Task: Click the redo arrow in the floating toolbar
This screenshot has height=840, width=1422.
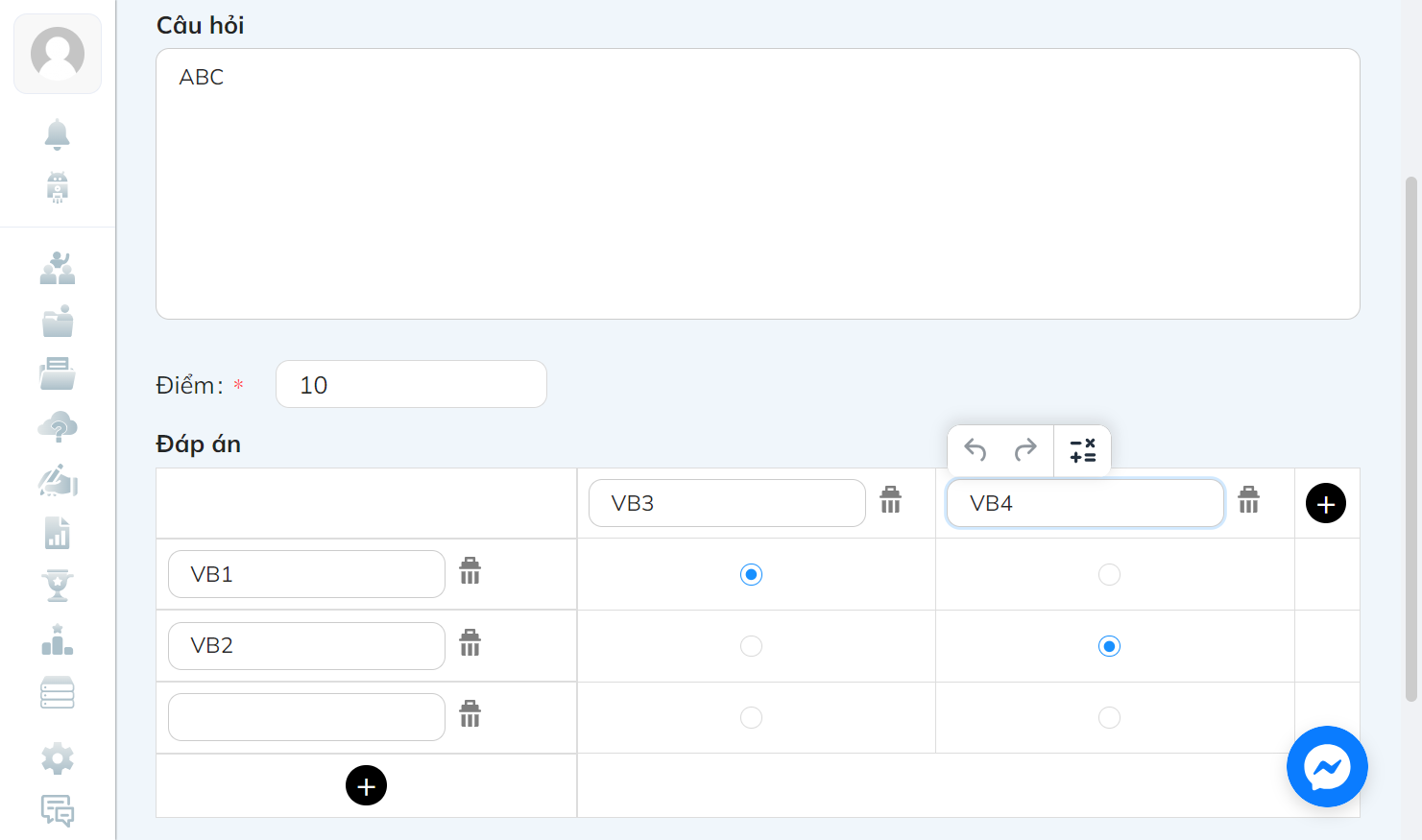Action: click(x=1025, y=449)
